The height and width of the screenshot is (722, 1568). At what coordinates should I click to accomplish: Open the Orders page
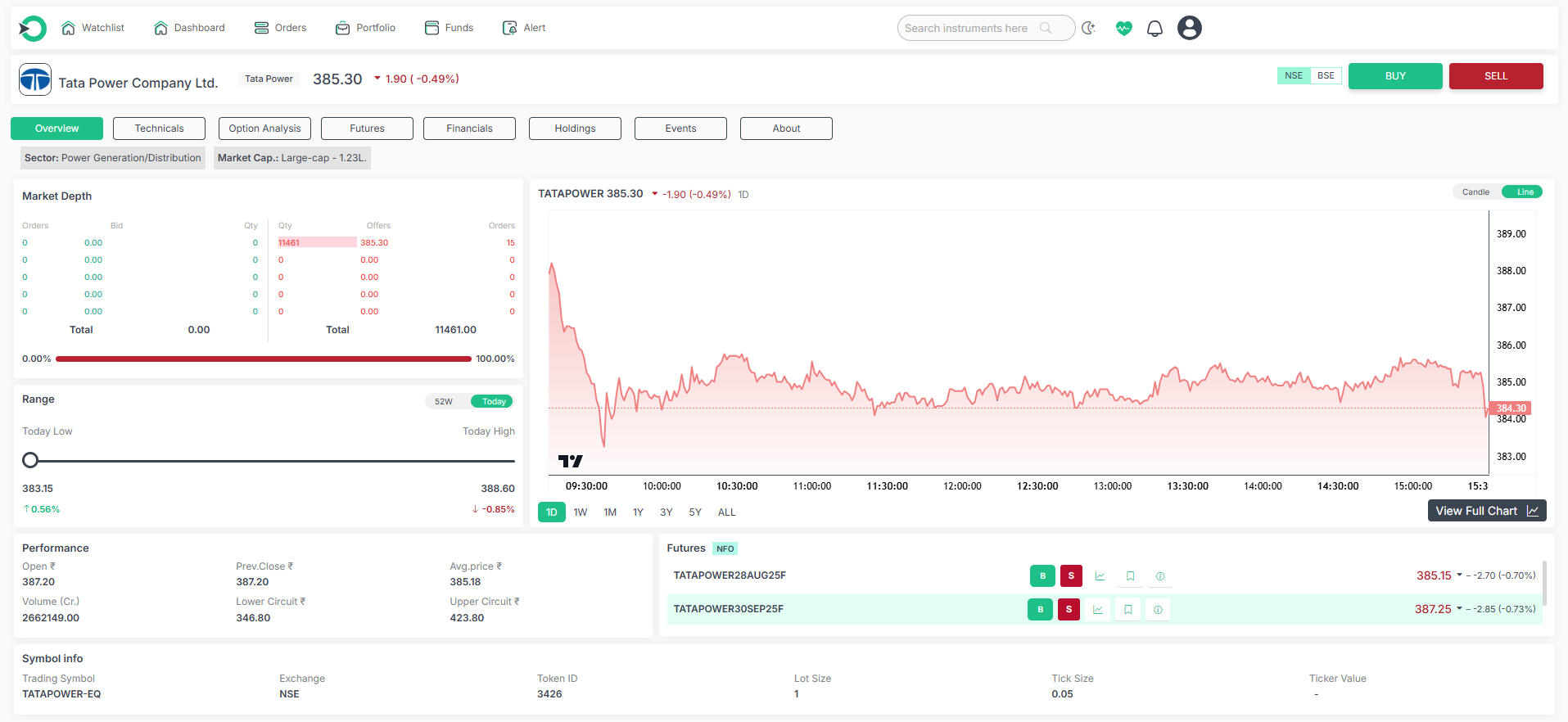[x=280, y=28]
